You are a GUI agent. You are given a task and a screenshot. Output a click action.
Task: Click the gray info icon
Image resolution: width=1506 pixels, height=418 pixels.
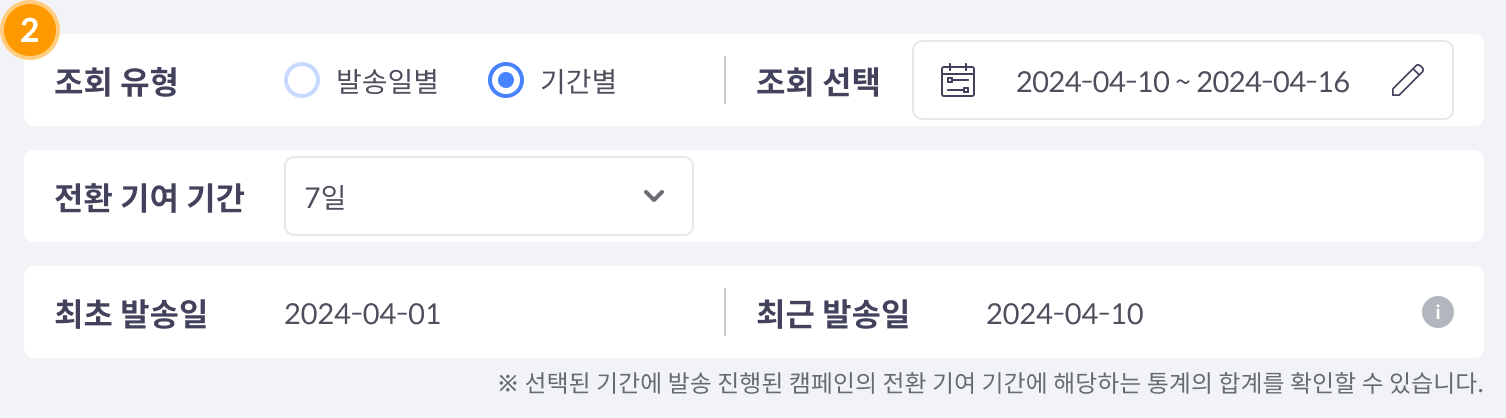click(x=1437, y=313)
